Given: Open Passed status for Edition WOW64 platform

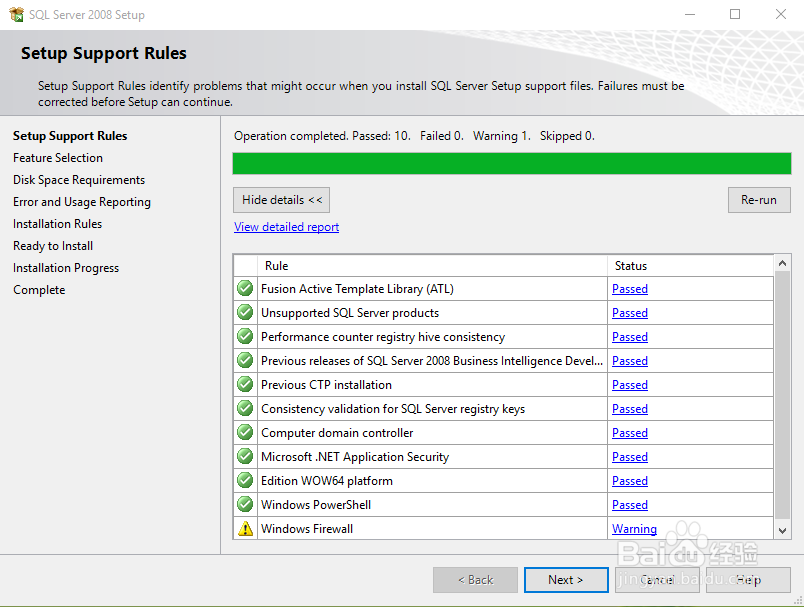Looking at the screenshot, I should (630, 481).
